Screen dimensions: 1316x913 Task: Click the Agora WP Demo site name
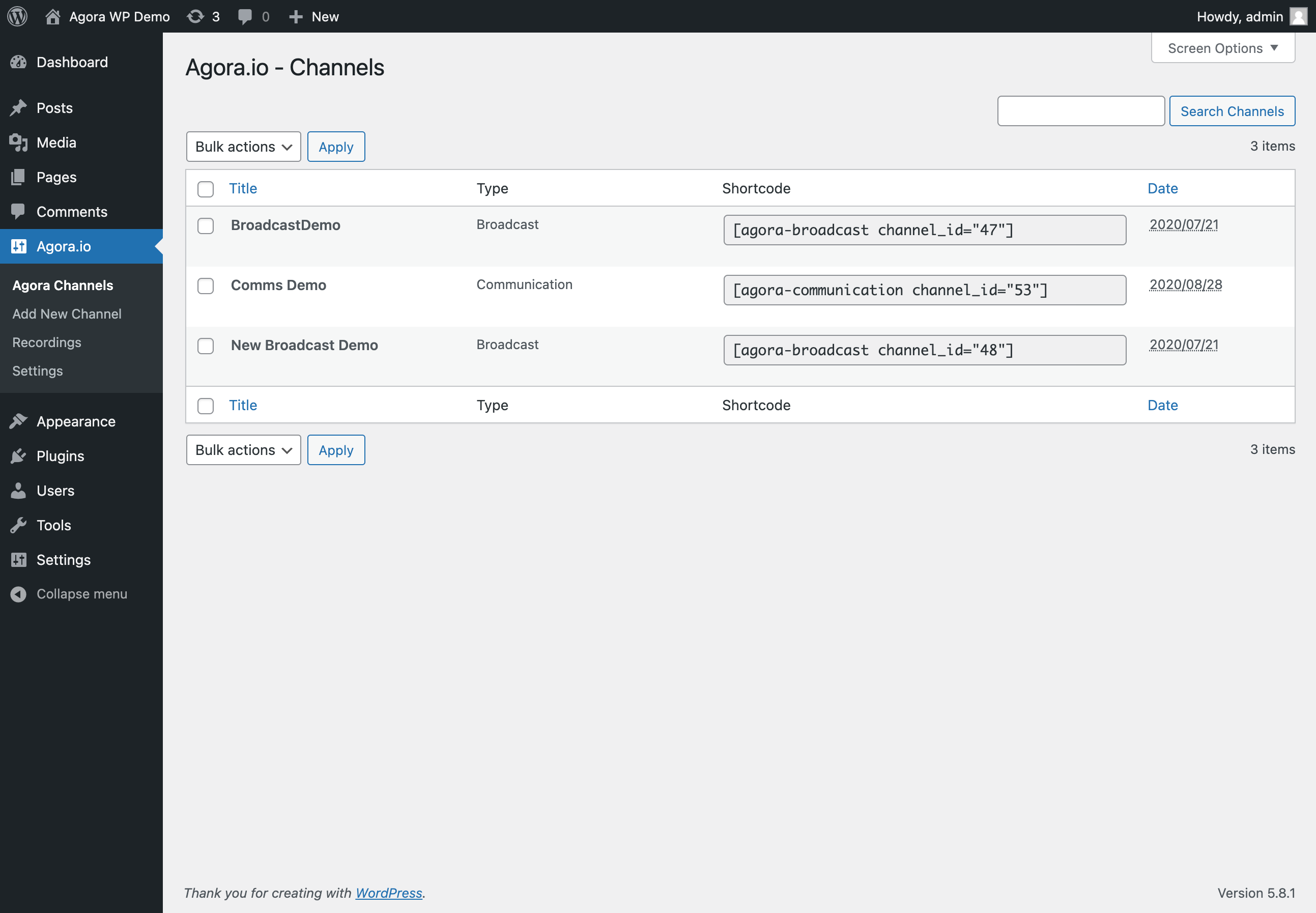click(x=120, y=17)
